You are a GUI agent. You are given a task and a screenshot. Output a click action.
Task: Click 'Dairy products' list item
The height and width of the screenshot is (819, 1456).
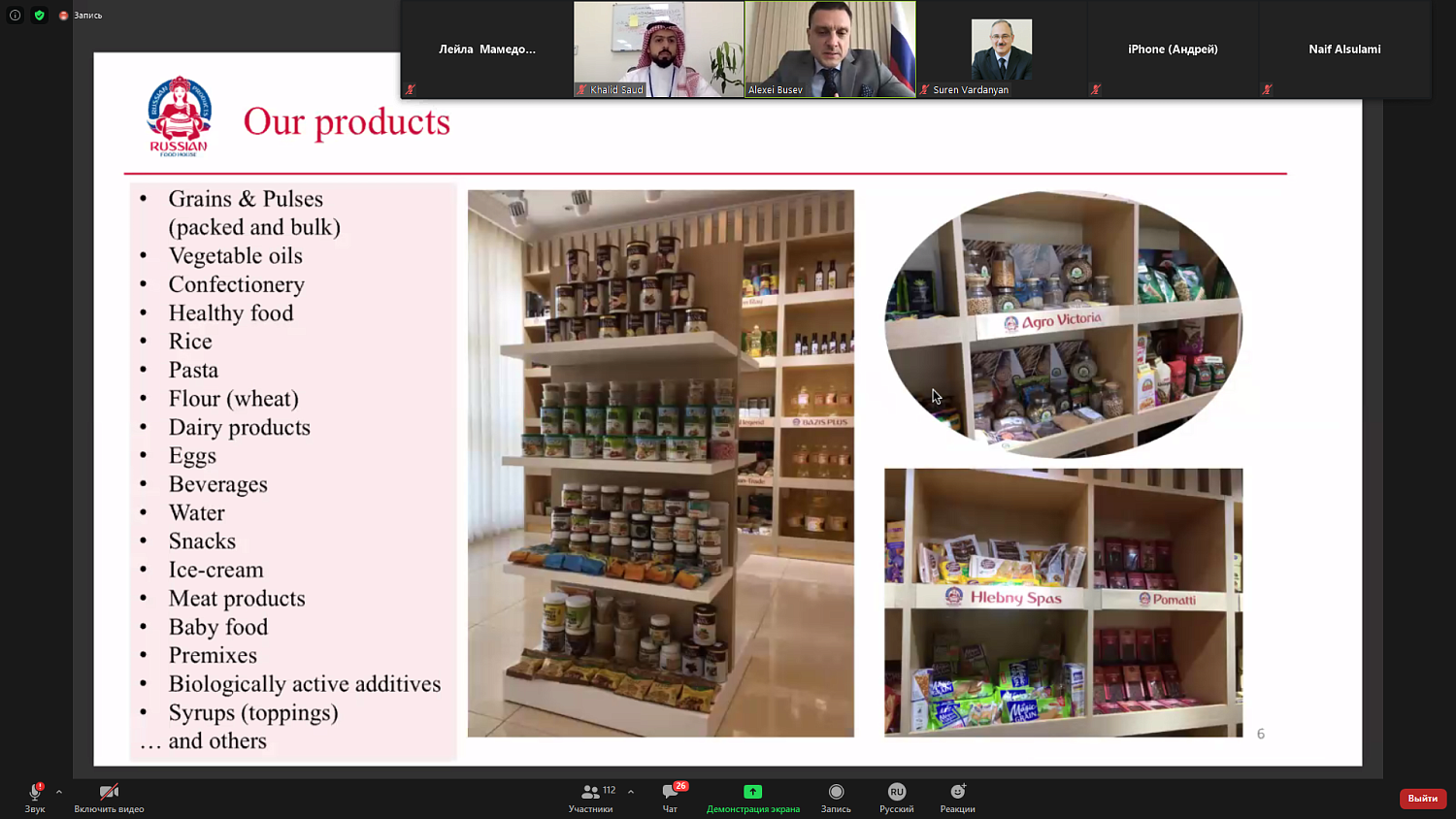coord(239,428)
